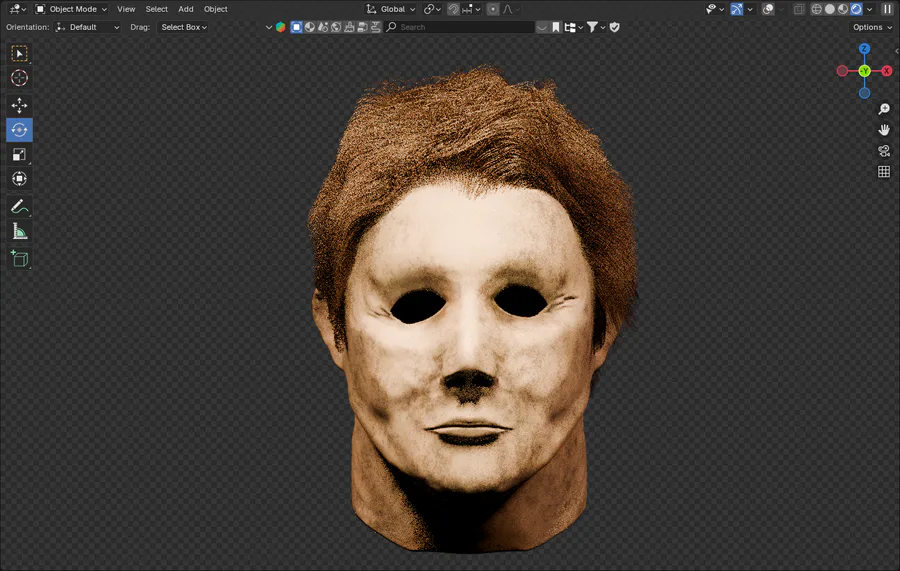Click the X axis on navigation gizmo

point(887,71)
